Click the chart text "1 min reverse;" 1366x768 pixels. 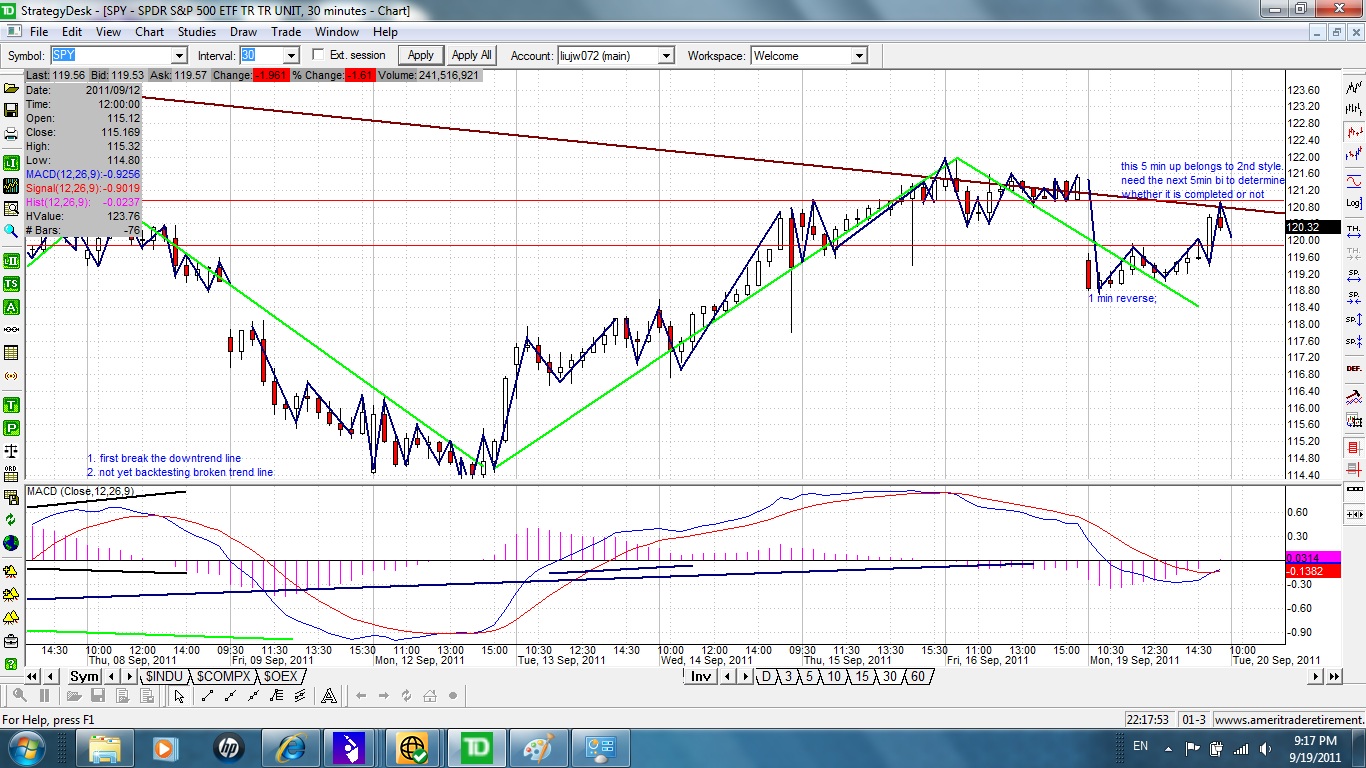point(1122,298)
